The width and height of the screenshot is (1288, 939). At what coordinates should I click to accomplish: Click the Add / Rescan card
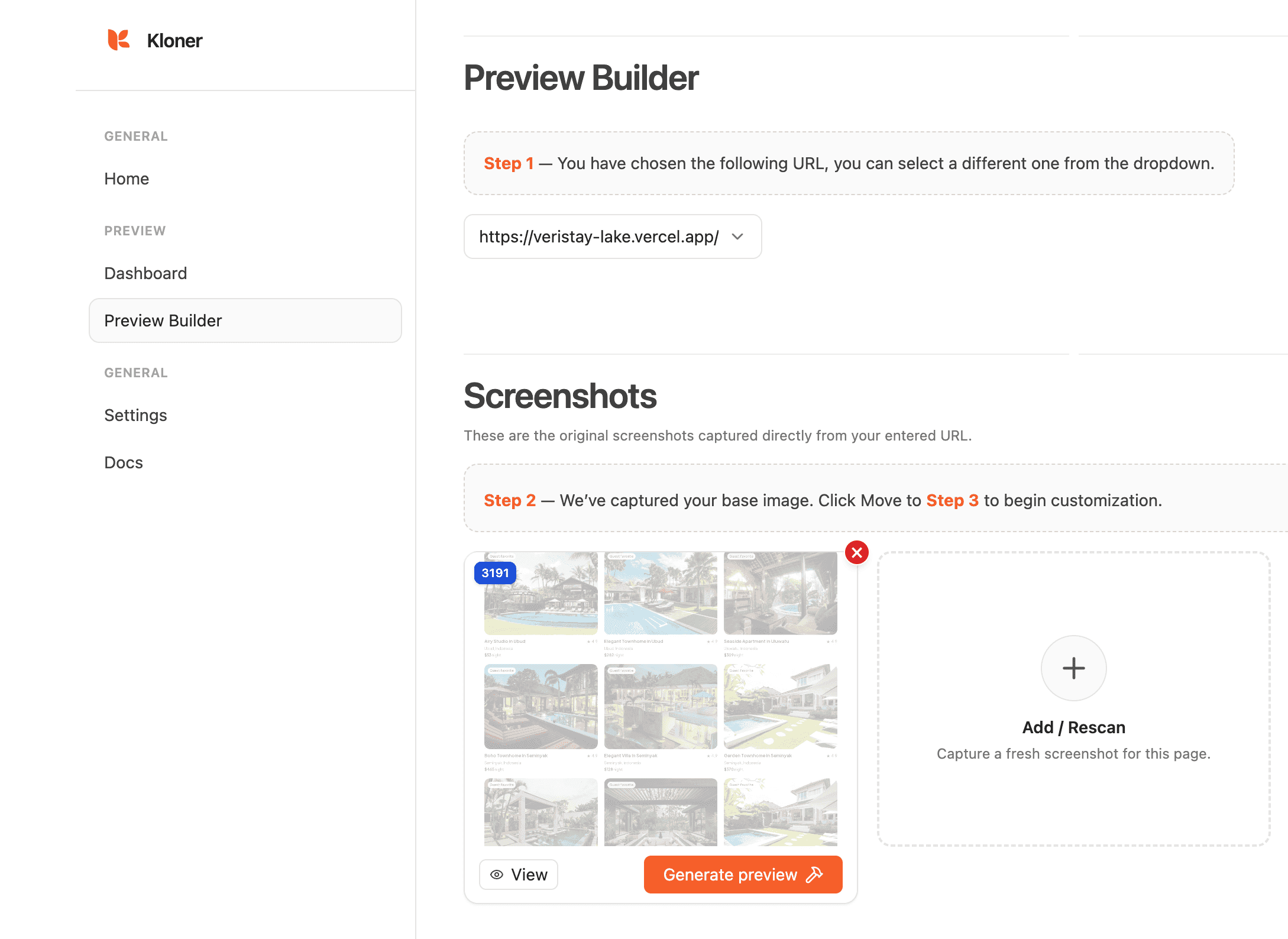[x=1073, y=727]
